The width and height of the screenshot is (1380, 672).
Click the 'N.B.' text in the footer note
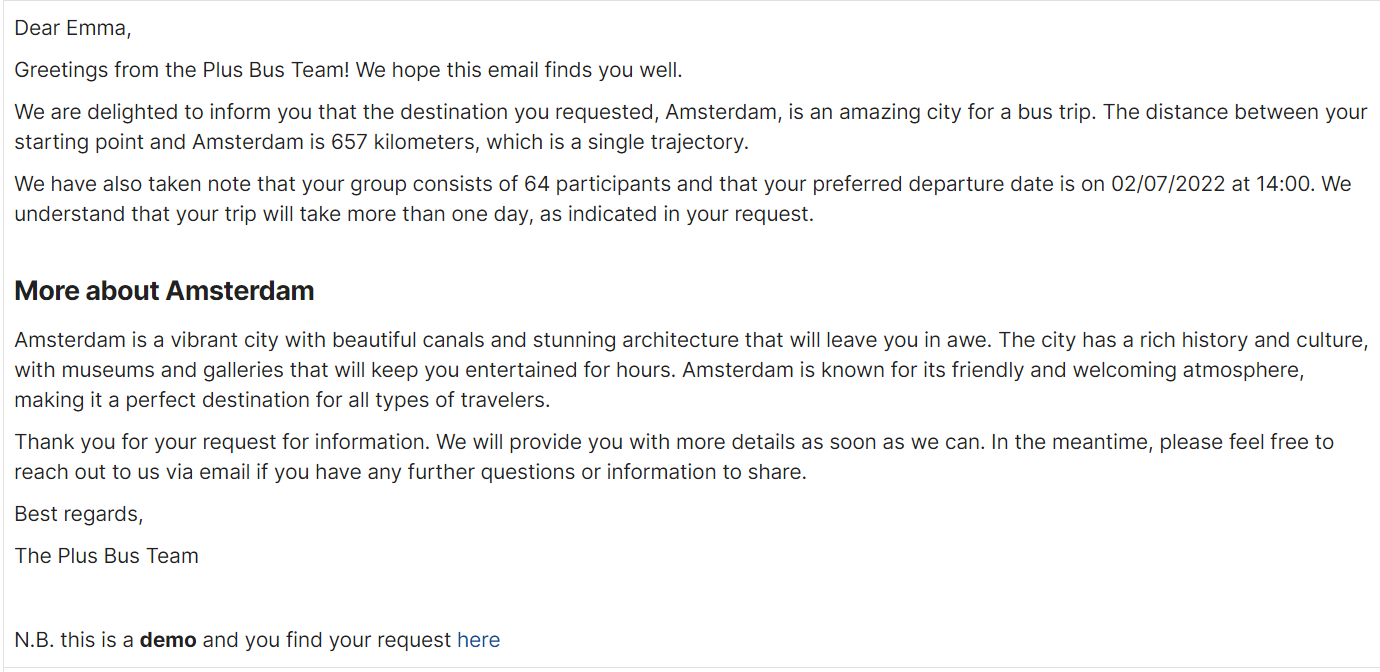(x=34, y=640)
